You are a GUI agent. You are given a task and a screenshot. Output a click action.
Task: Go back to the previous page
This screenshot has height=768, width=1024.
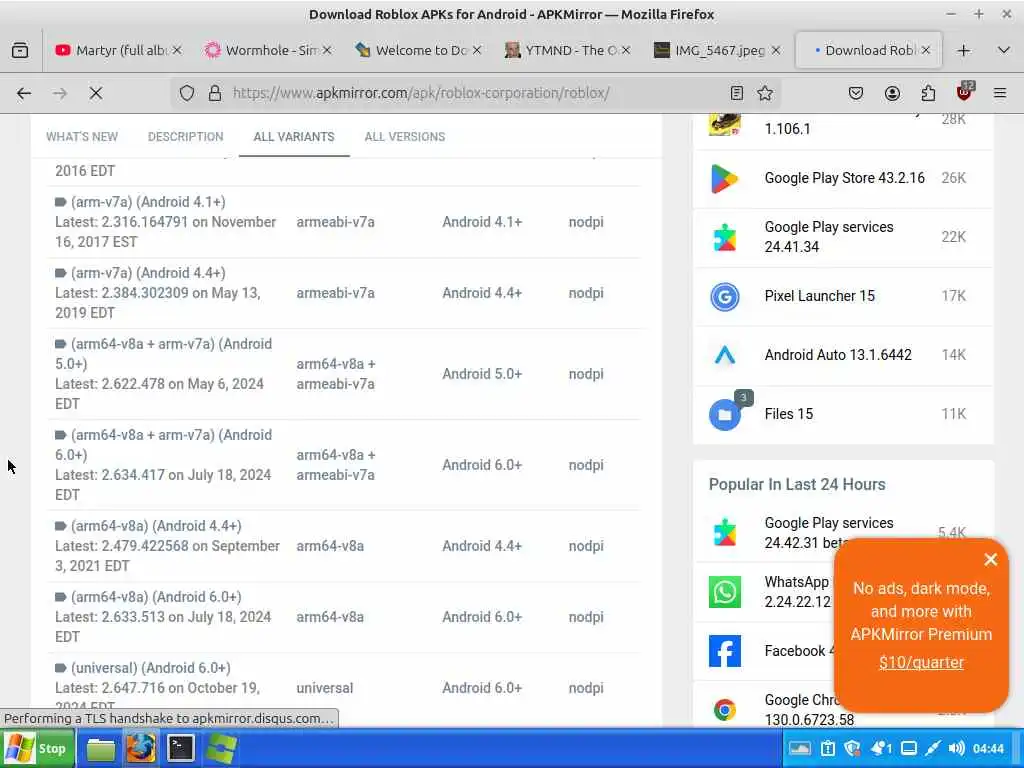[x=24, y=93]
